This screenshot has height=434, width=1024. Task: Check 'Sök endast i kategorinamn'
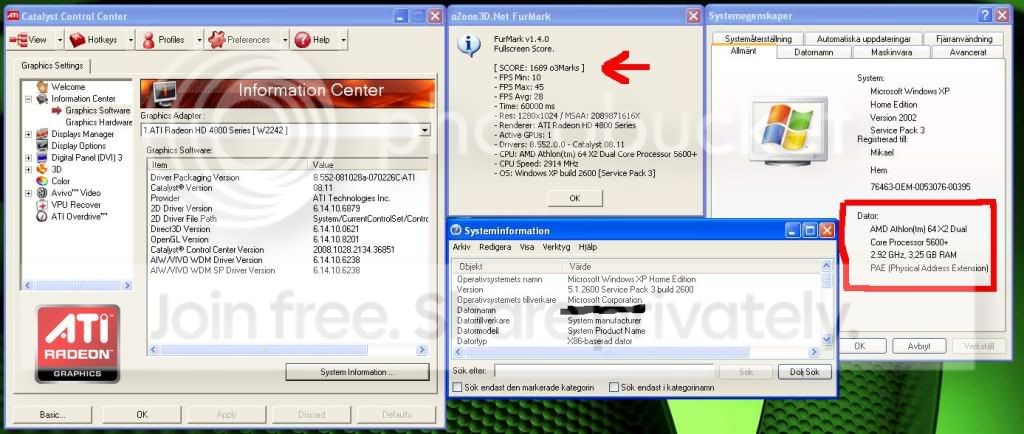613,388
